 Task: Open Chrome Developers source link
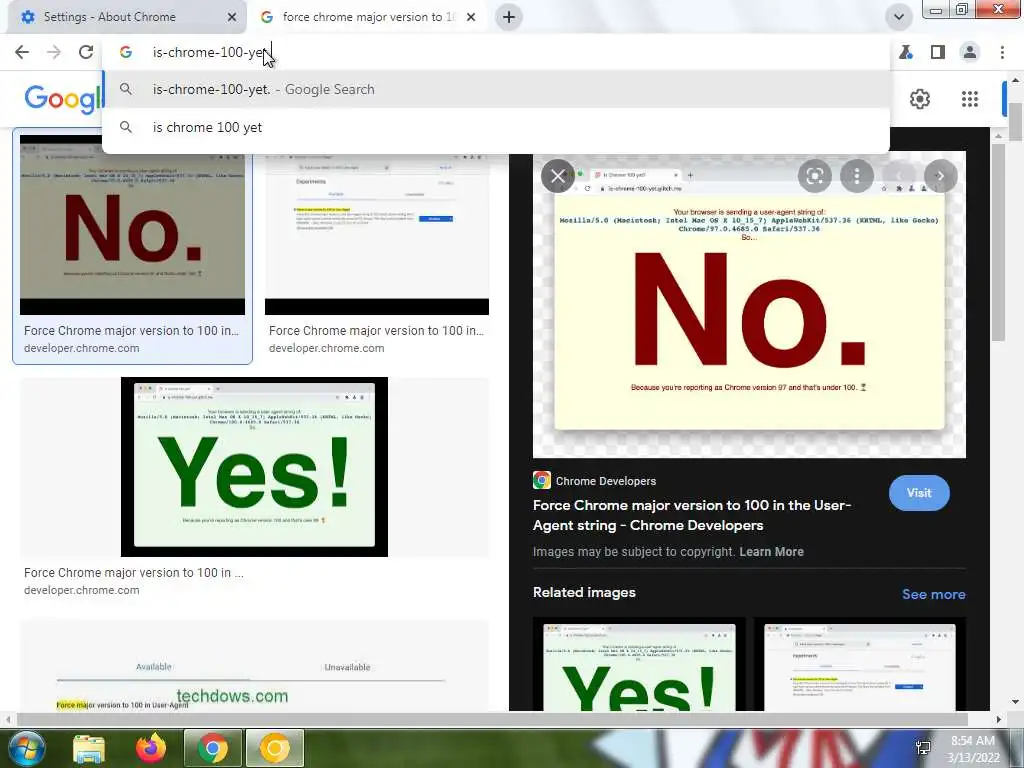(594, 481)
